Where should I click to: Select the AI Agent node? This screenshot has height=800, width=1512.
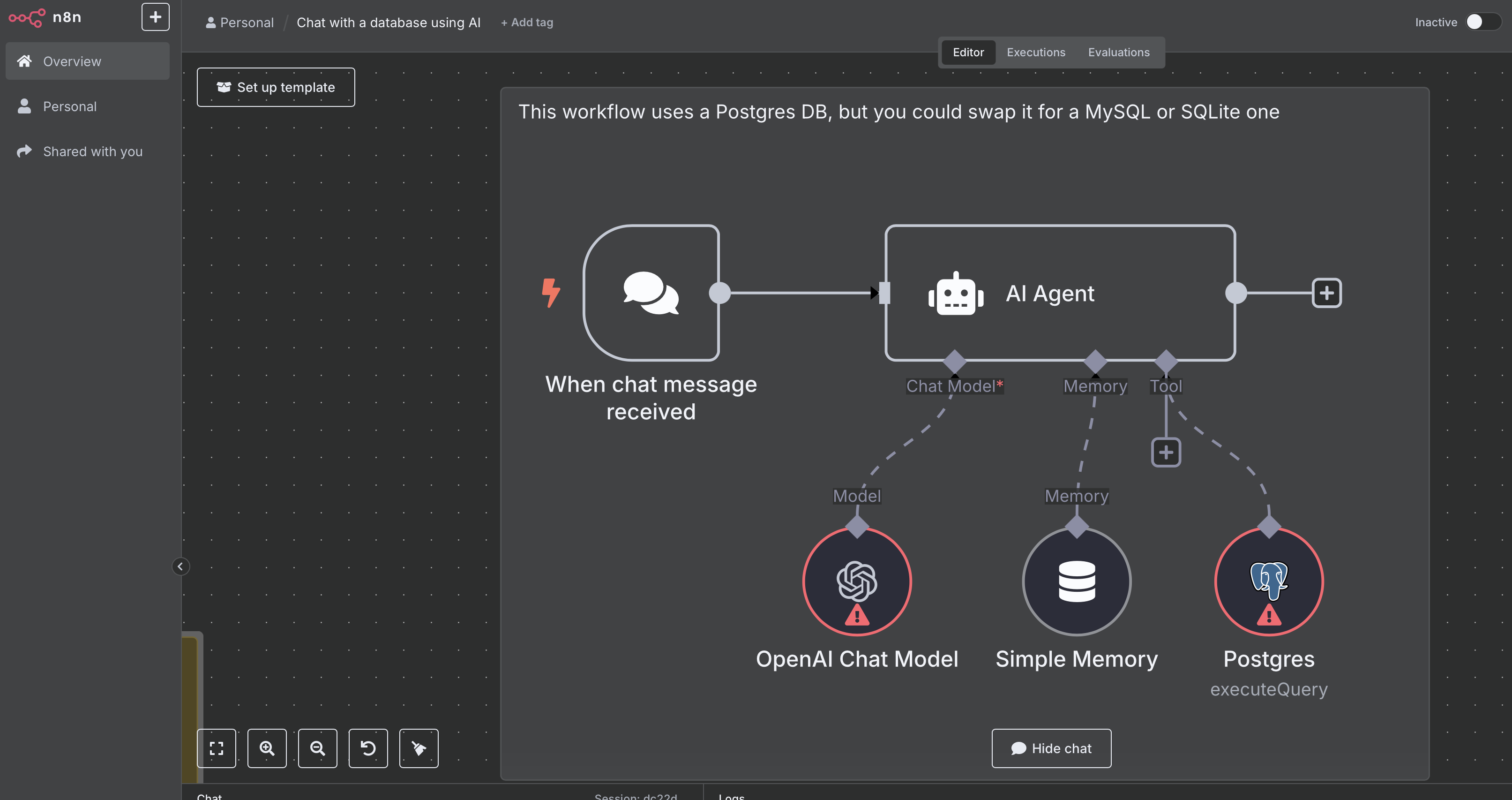1060,293
